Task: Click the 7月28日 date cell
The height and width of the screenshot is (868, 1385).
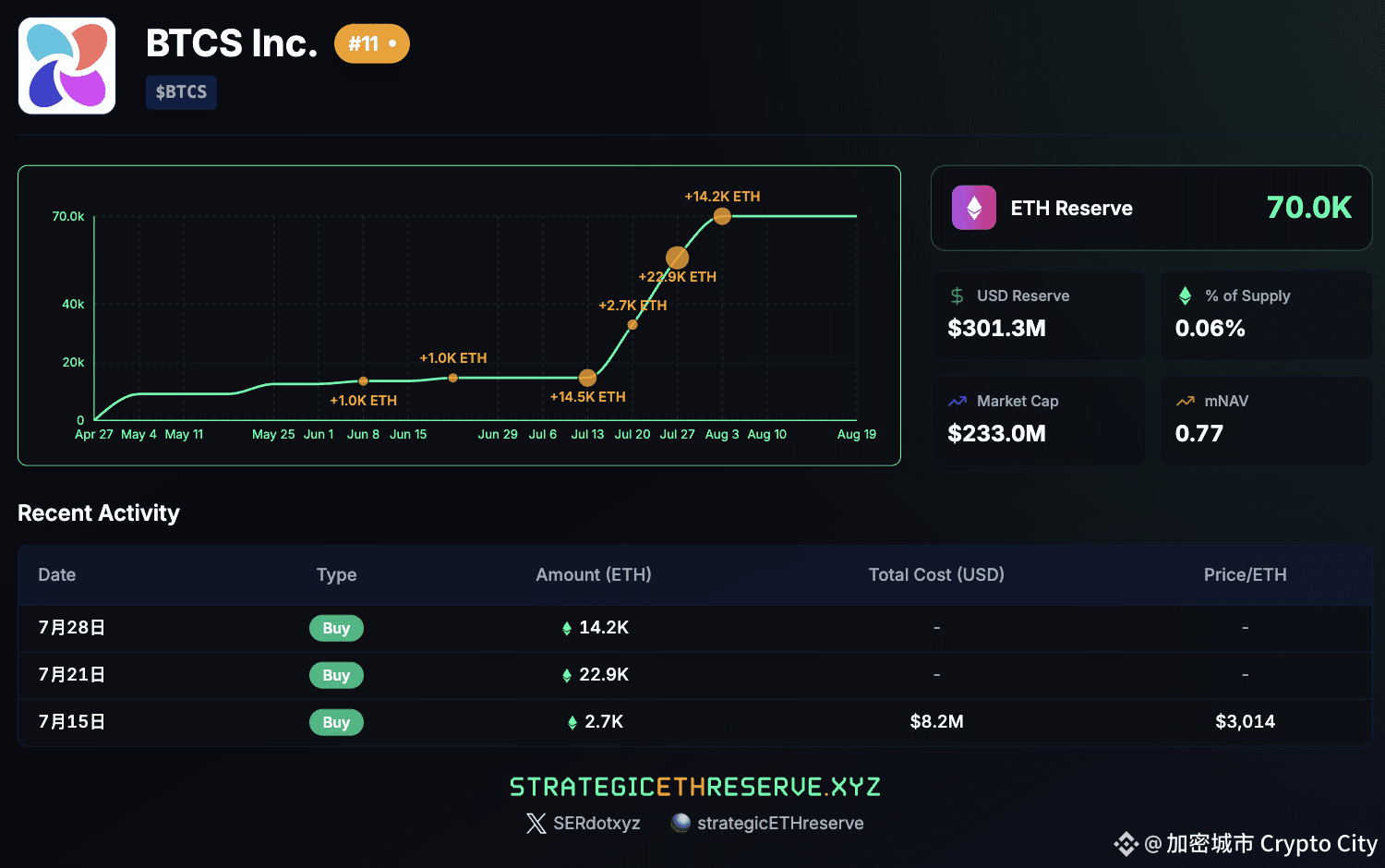Action: pyautogui.click(x=72, y=628)
